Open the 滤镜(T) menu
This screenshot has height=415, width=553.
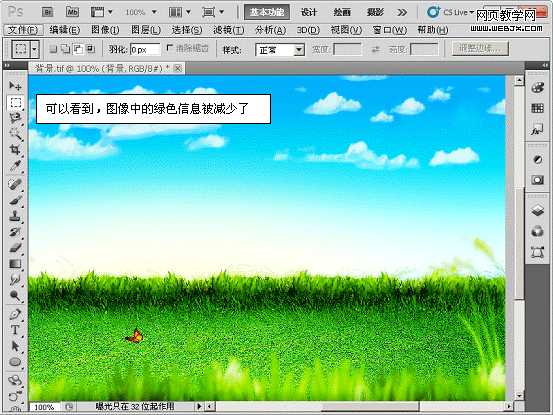pyautogui.click(x=229, y=30)
